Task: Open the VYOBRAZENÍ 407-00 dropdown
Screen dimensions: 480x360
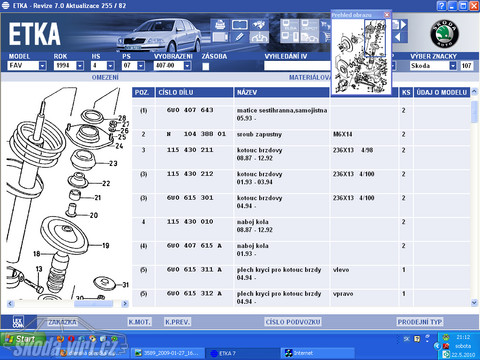Action: click(187, 66)
